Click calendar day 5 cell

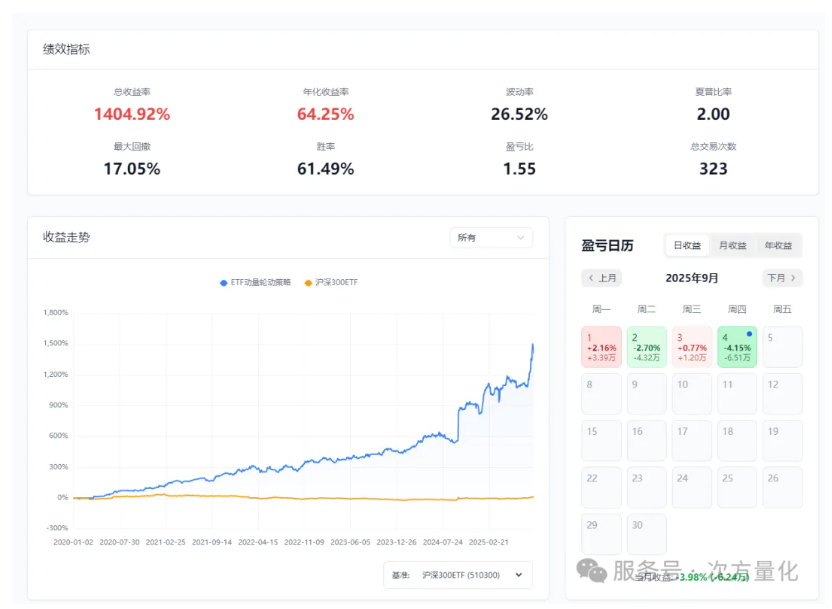[782, 347]
